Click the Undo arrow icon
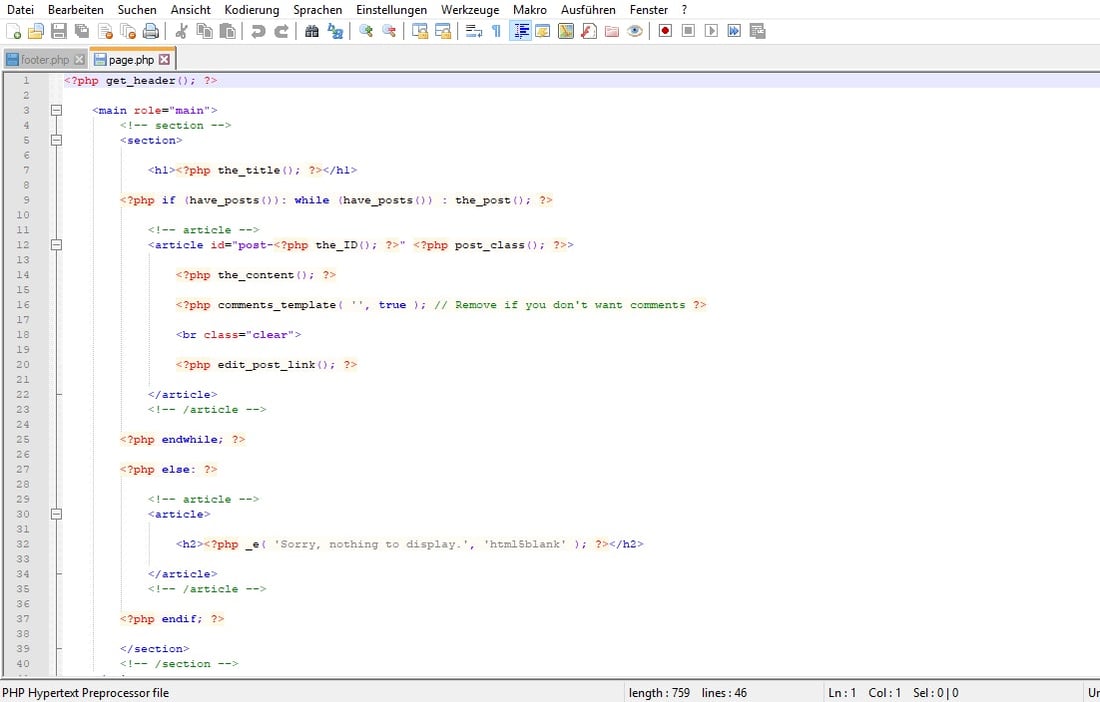The image size is (1100, 702). (x=258, y=32)
